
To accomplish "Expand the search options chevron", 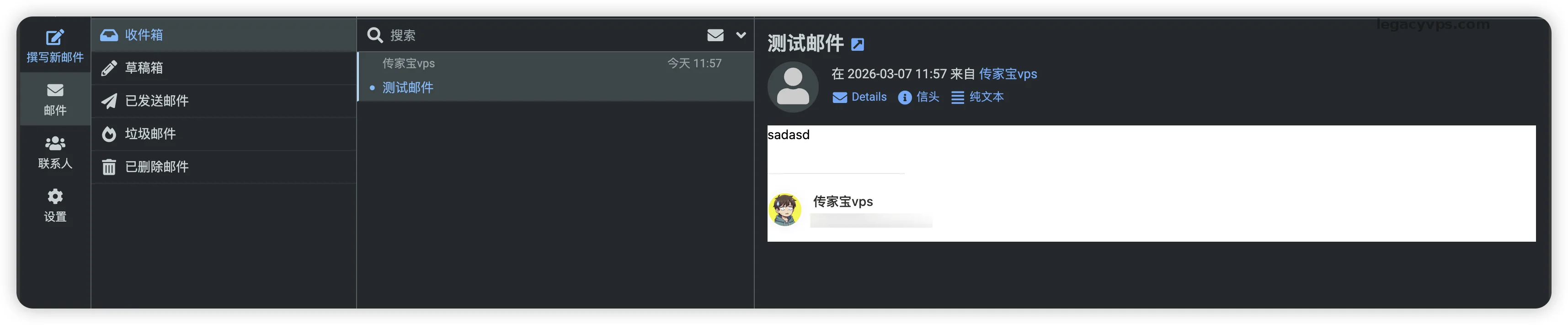I will [x=741, y=35].
